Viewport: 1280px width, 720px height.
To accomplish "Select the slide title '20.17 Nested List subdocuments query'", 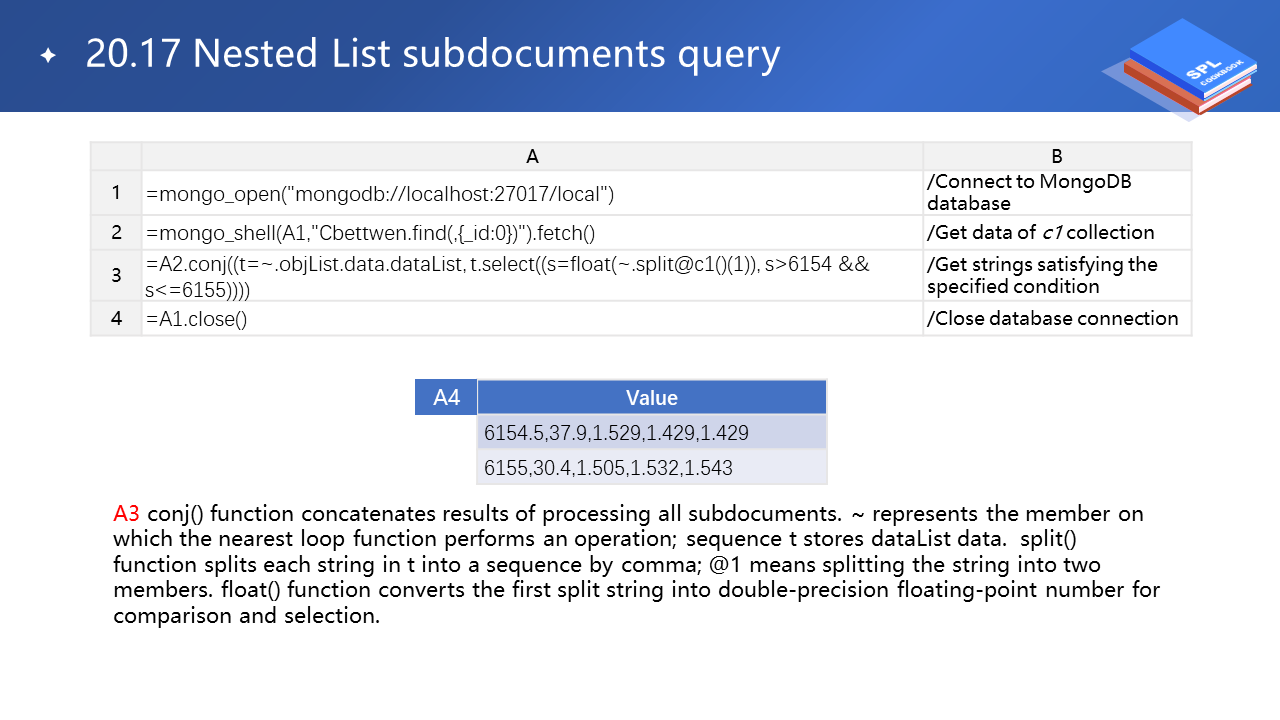I will [432, 54].
